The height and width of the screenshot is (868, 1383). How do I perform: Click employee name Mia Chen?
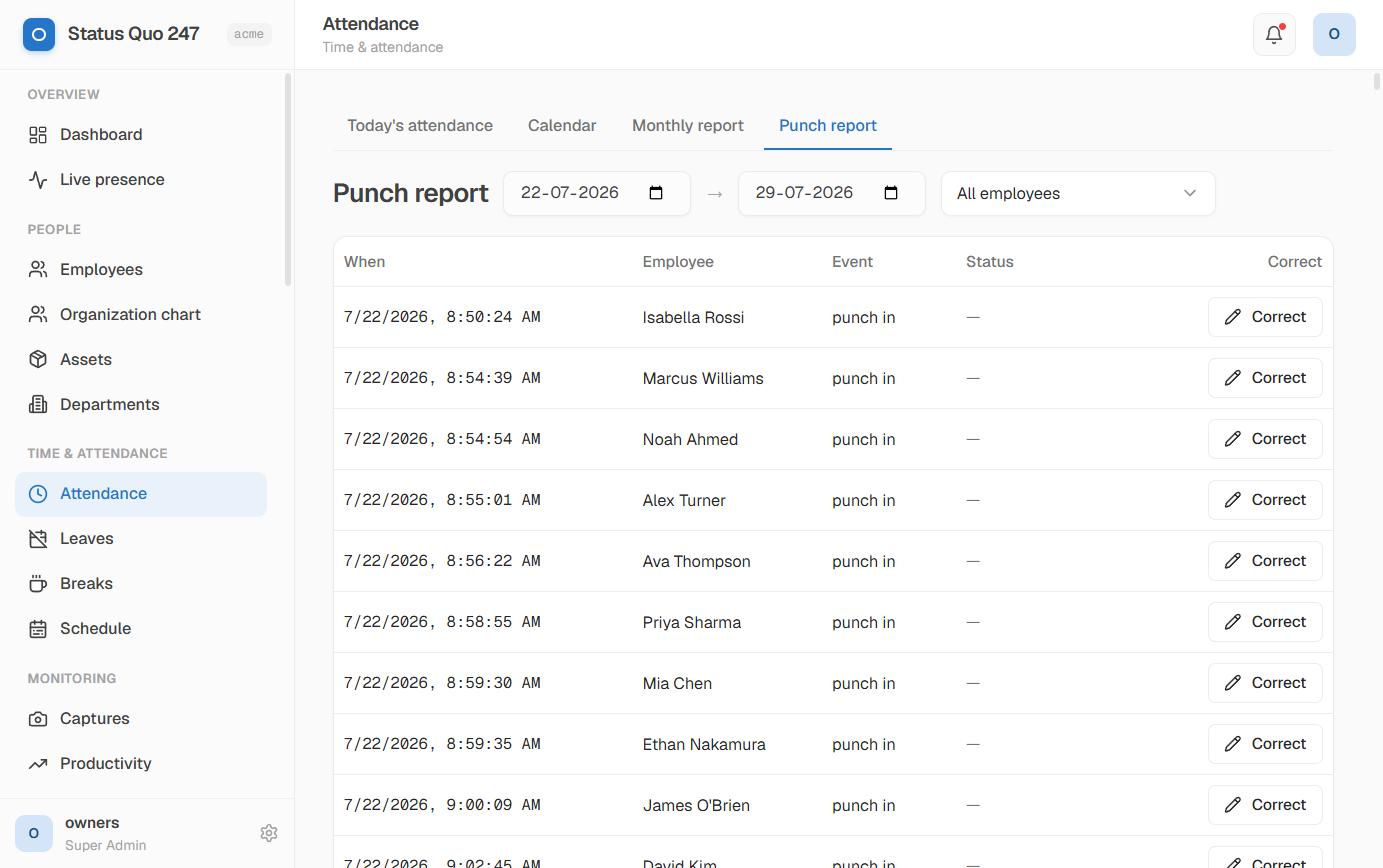(677, 683)
